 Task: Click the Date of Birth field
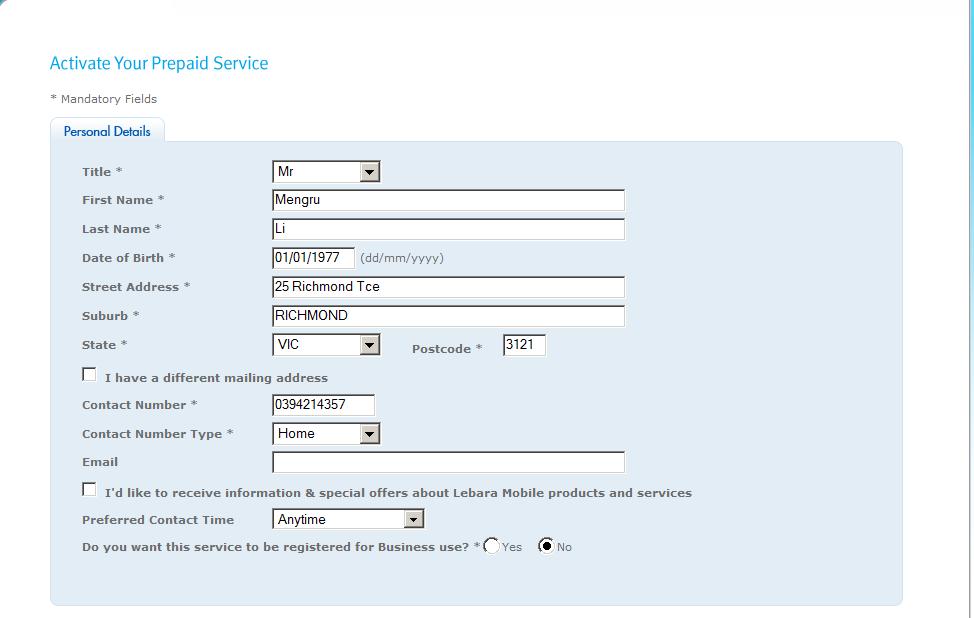313,258
